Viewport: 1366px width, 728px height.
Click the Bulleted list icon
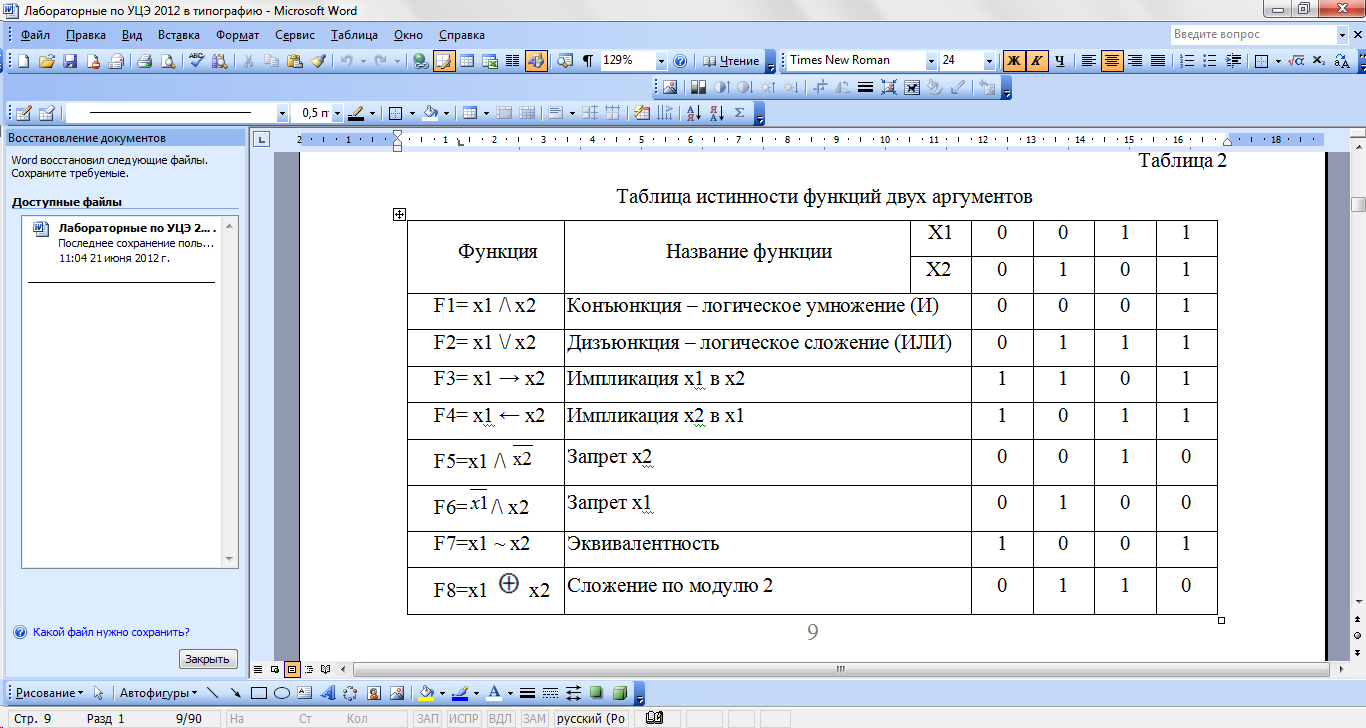point(1210,61)
